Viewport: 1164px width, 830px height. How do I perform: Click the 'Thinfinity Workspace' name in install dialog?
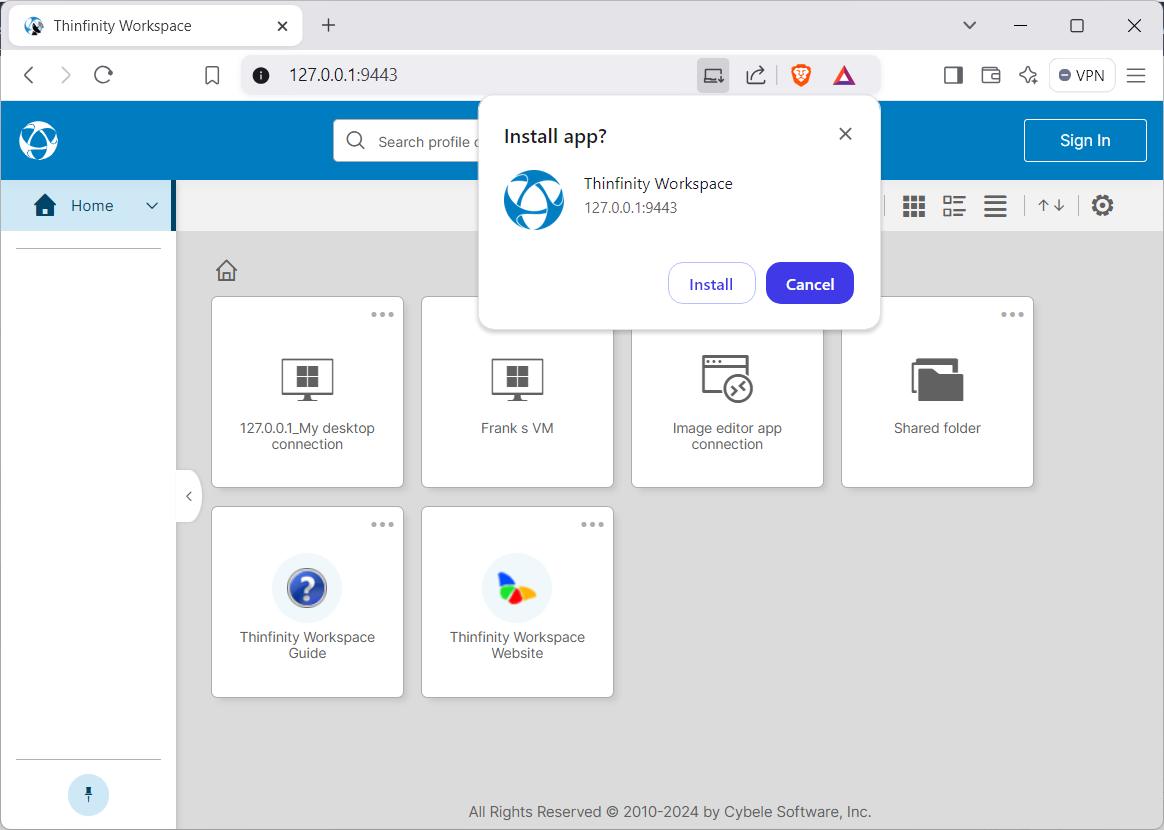pos(658,183)
